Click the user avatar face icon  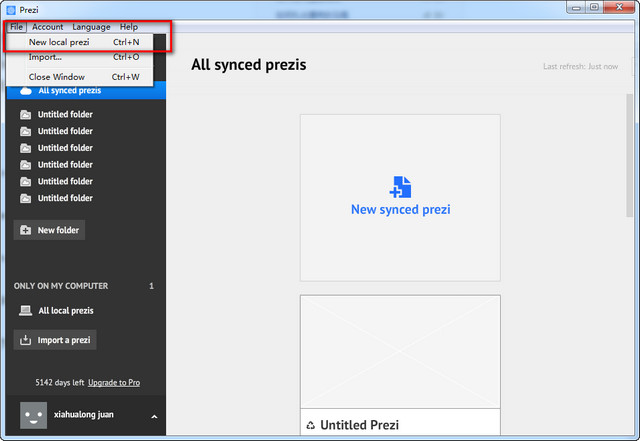pos(34,416)
